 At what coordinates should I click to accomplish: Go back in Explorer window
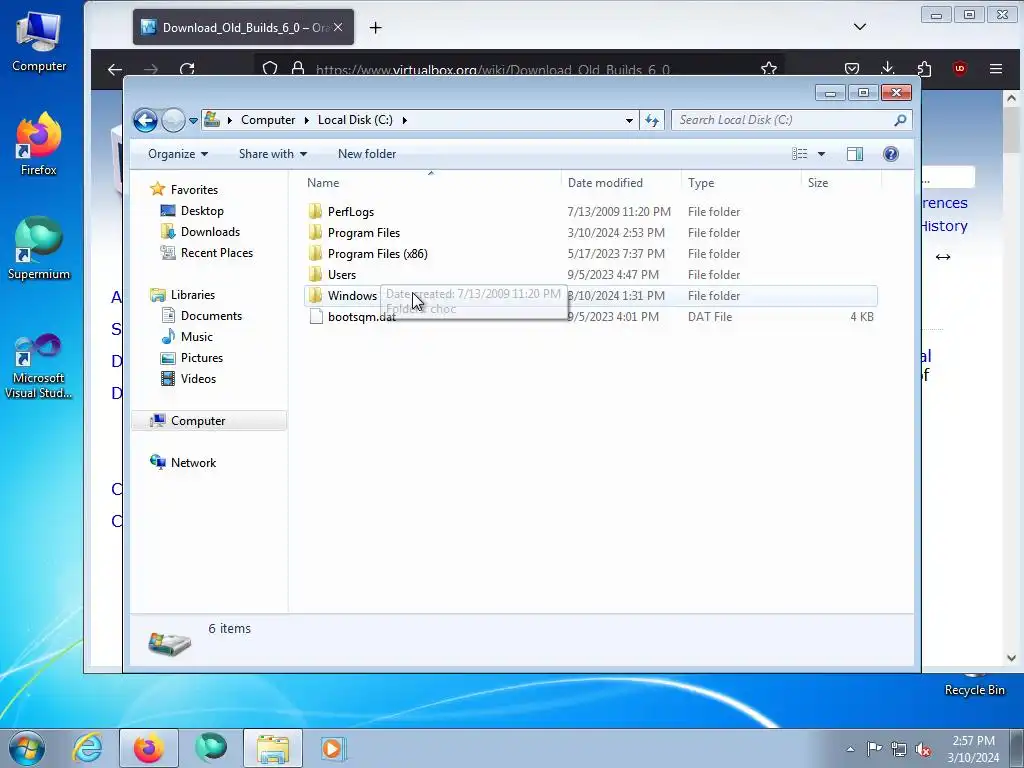[145, 120]
